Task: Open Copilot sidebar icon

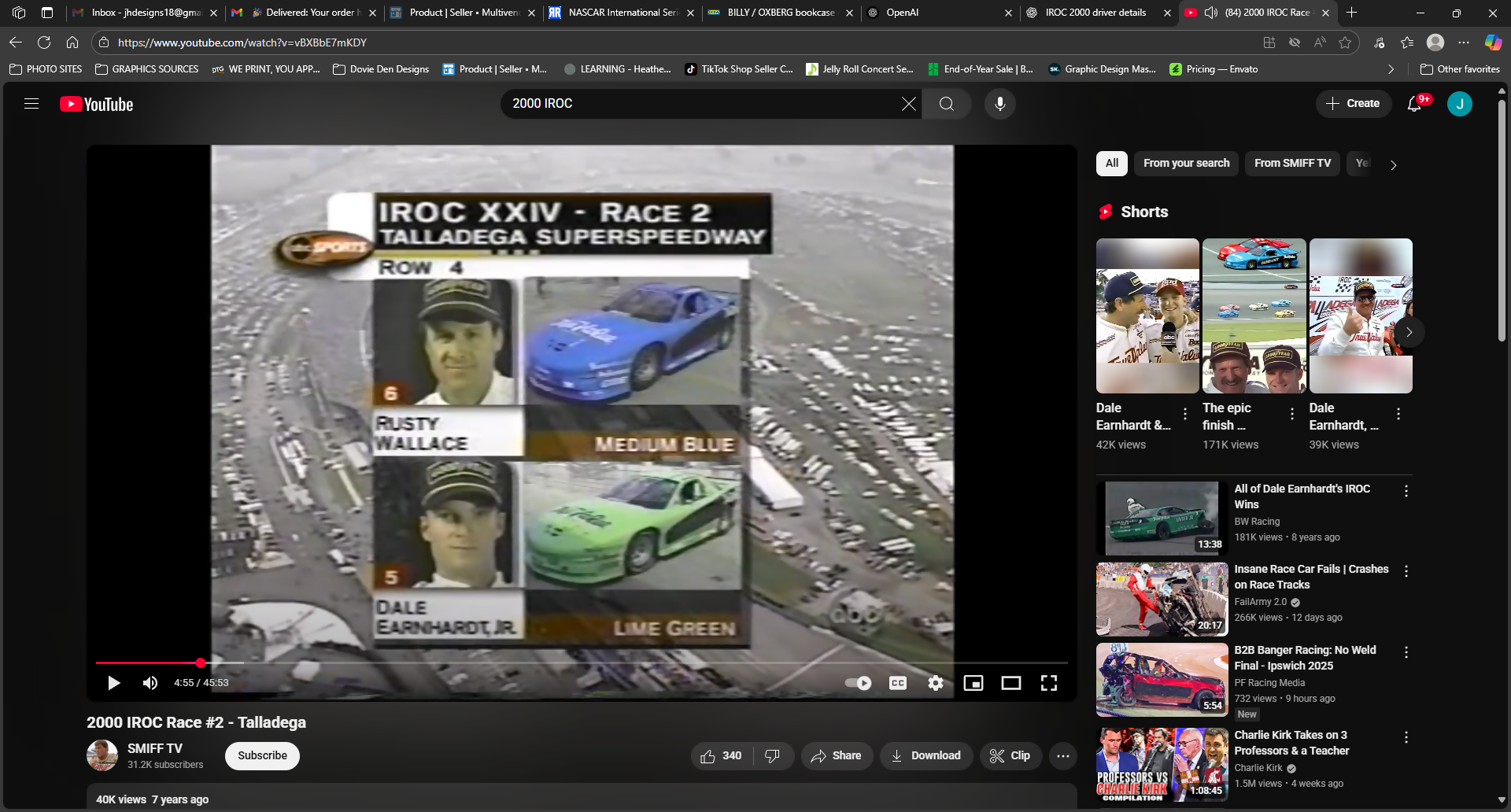Action: [x=1493, y=42]
